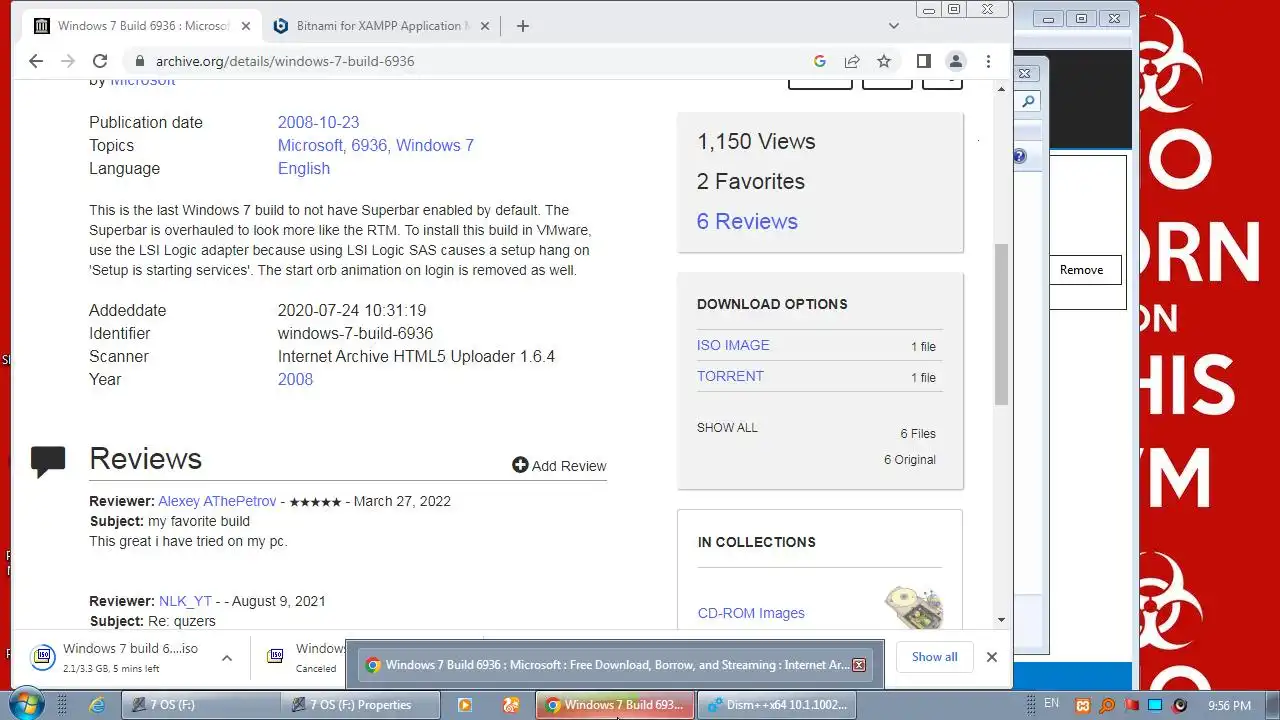Show all downloads
Viewport: 1280px width, 720px height.
pos(934,657)
